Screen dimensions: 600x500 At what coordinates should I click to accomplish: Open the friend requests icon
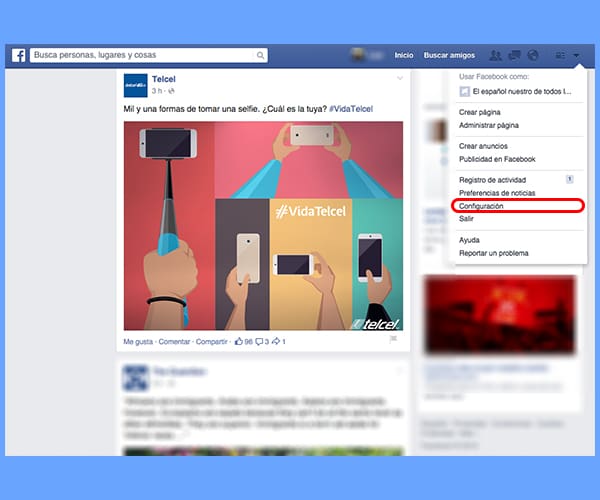pyautogui.click(x=496, y=56)
